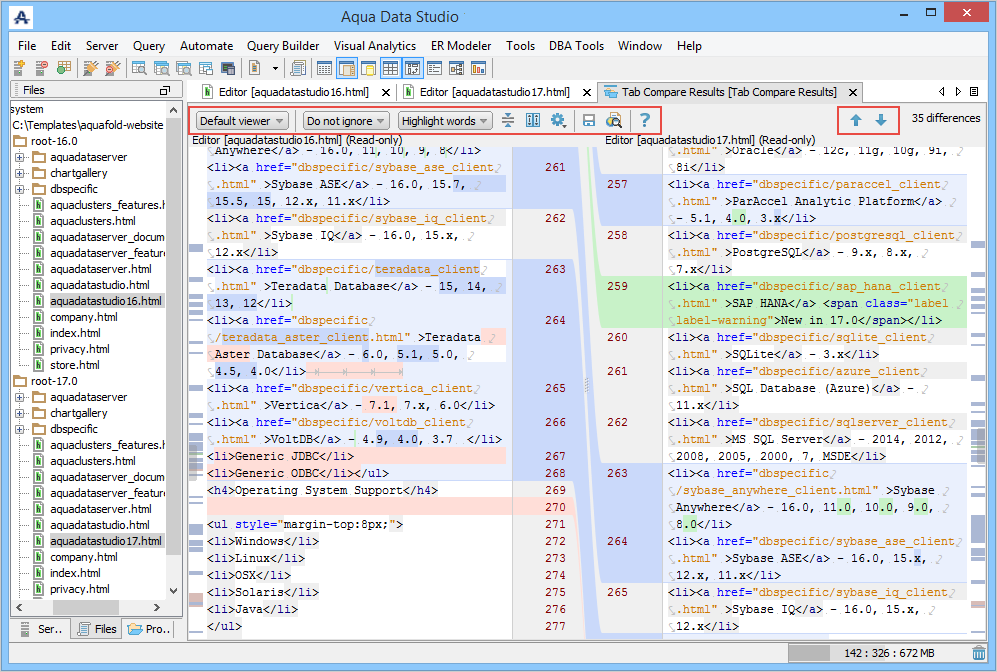Click the search-in-results magnifier icon
997x672 pixels.
(615, 120)
